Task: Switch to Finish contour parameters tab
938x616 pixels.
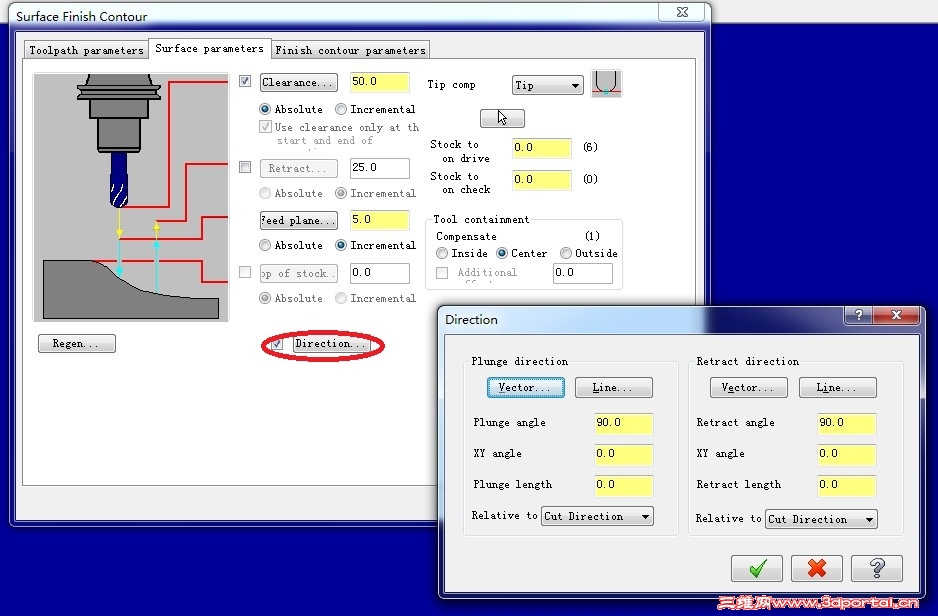Action: 351,50
